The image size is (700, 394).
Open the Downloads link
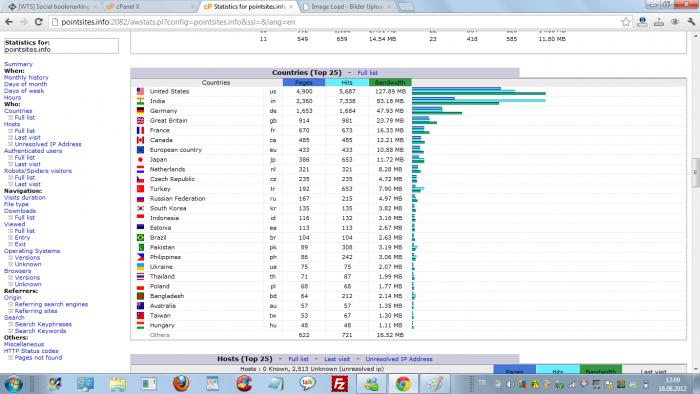pos(20,211)
